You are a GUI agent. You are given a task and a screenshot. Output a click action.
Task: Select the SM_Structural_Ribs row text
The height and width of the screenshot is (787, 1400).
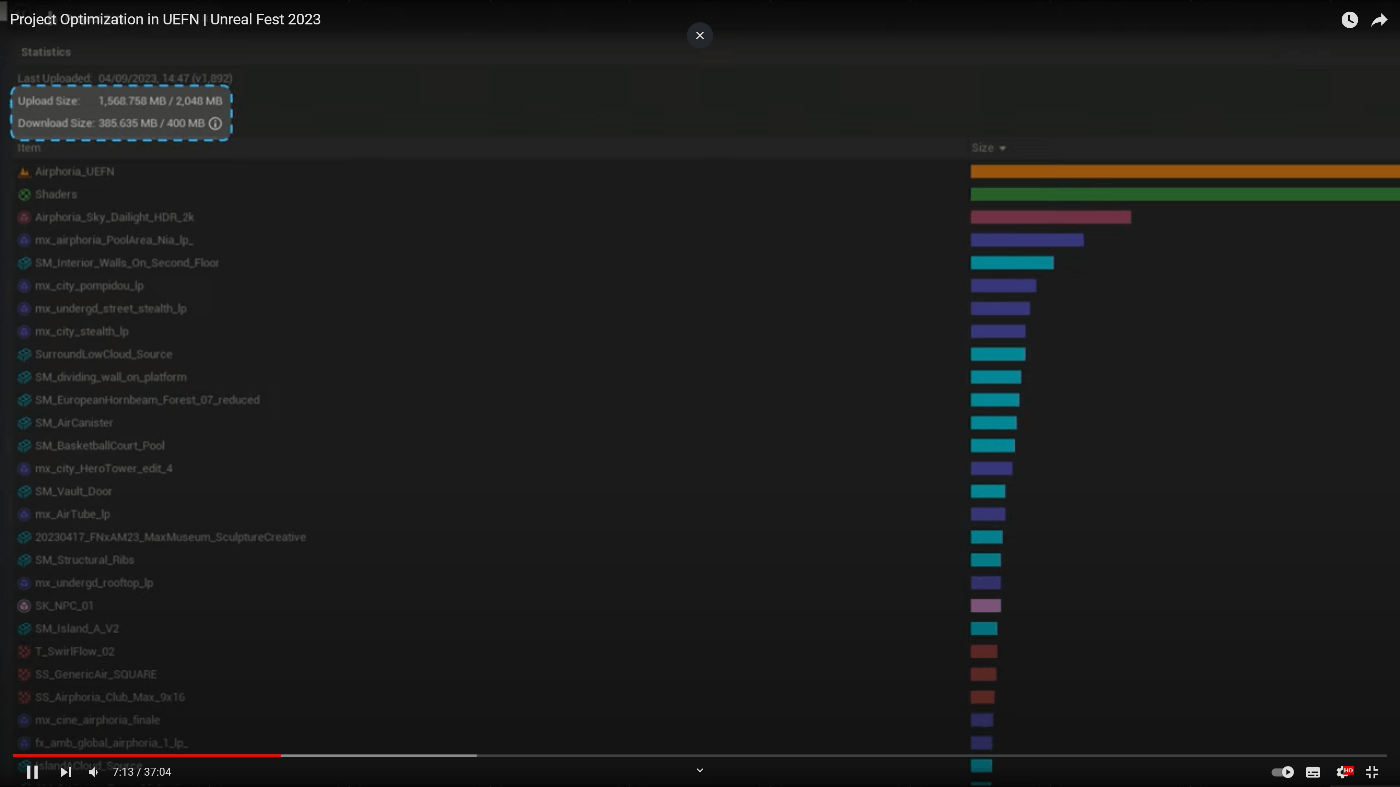tap(84, 560)
